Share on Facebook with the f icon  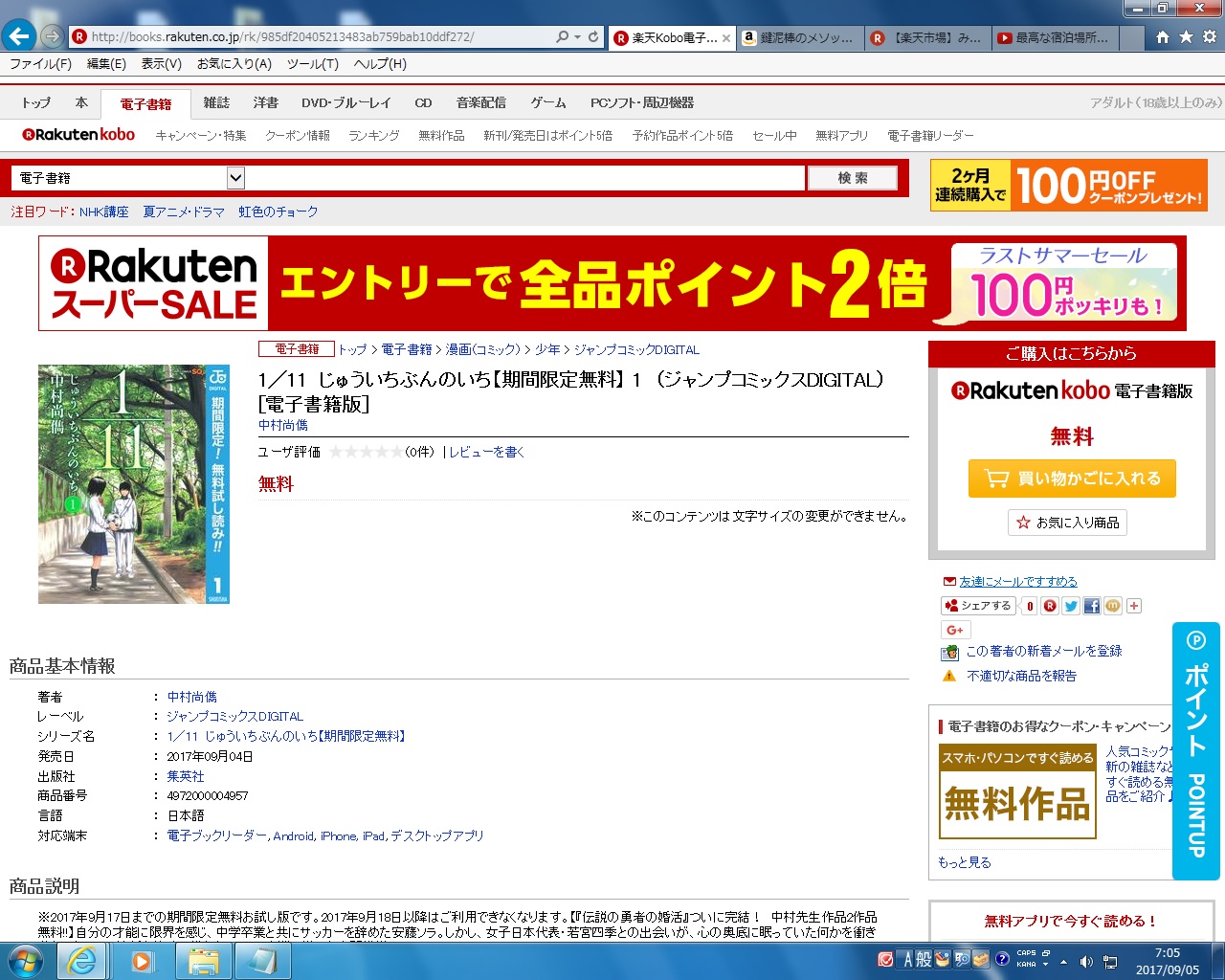coord(1092,606)
